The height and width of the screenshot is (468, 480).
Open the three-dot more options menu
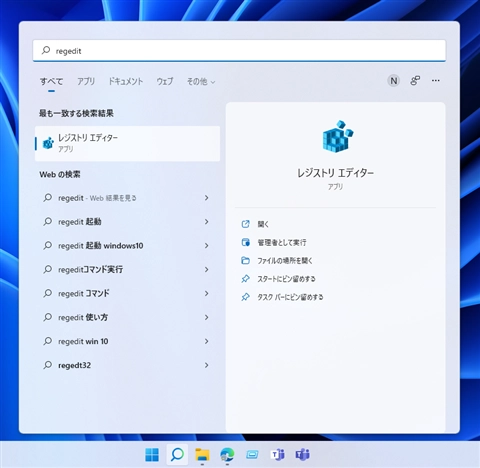tap(435, 80)
